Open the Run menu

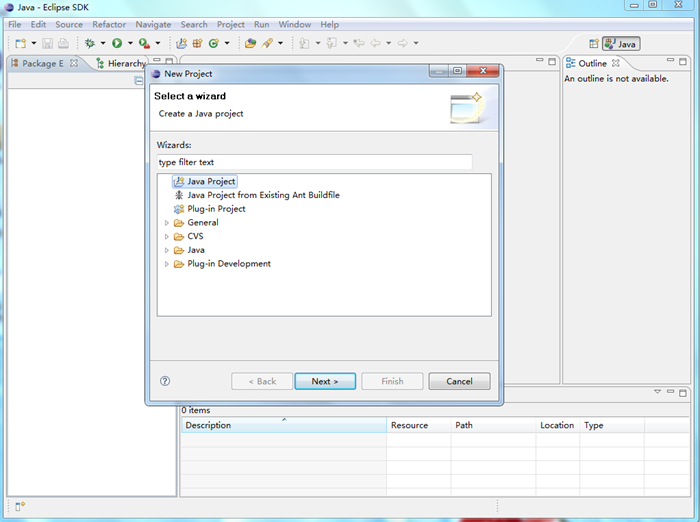[x=261, y=25]
